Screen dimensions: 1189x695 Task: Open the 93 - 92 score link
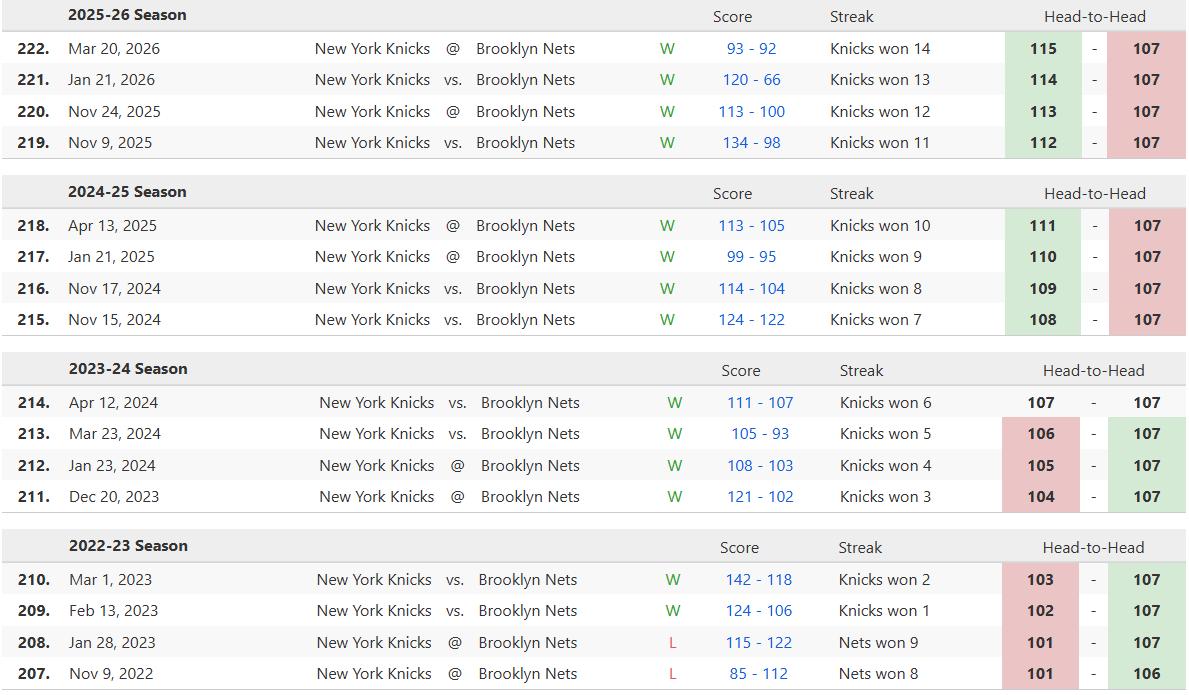[751, 48]
